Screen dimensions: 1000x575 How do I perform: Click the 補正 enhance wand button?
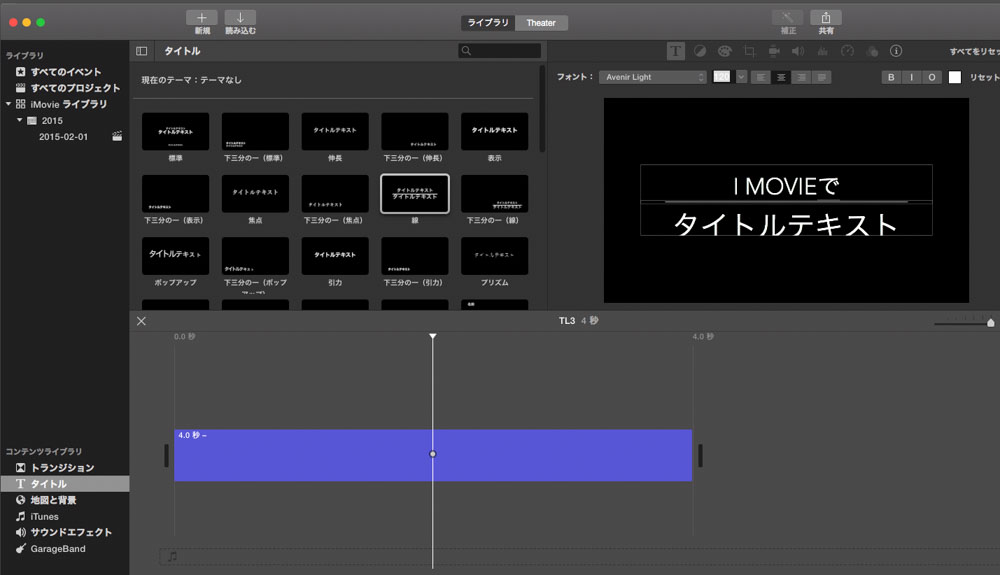tap(788, 18)
